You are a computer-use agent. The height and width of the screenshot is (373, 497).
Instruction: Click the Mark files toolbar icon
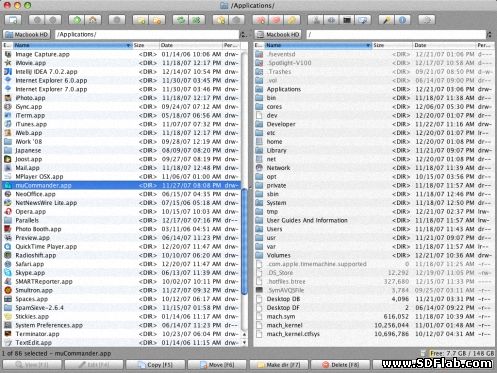pyautogui.click(x=141, y=20)
